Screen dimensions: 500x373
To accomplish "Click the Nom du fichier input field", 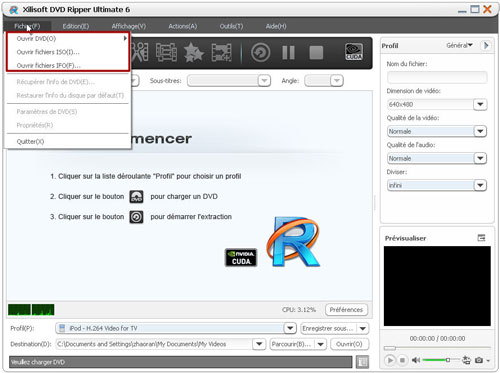I will (x=437, y=77).
